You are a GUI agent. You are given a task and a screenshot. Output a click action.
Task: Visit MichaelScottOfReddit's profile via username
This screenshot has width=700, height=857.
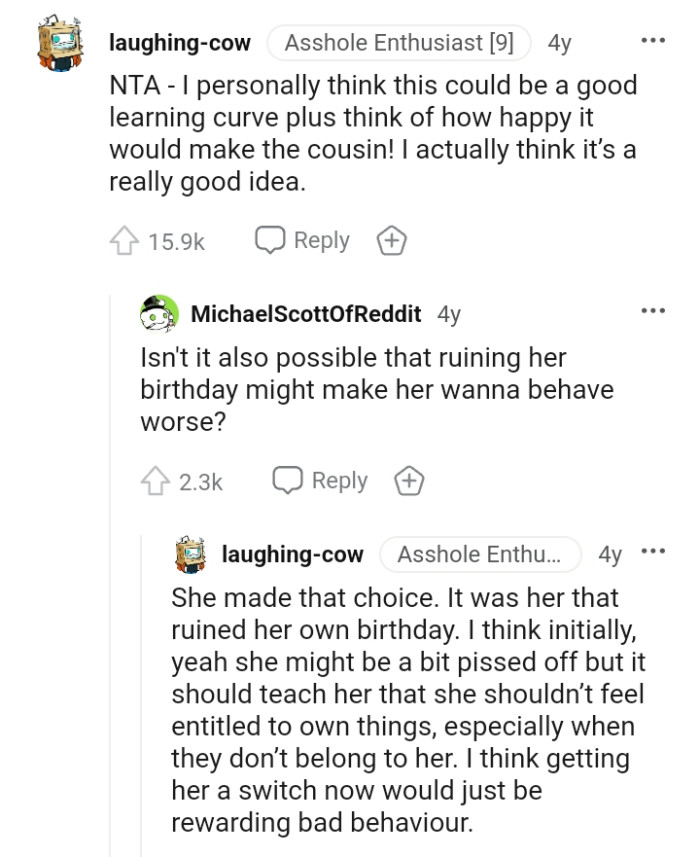pyautogui.click(x=305, y=314)
